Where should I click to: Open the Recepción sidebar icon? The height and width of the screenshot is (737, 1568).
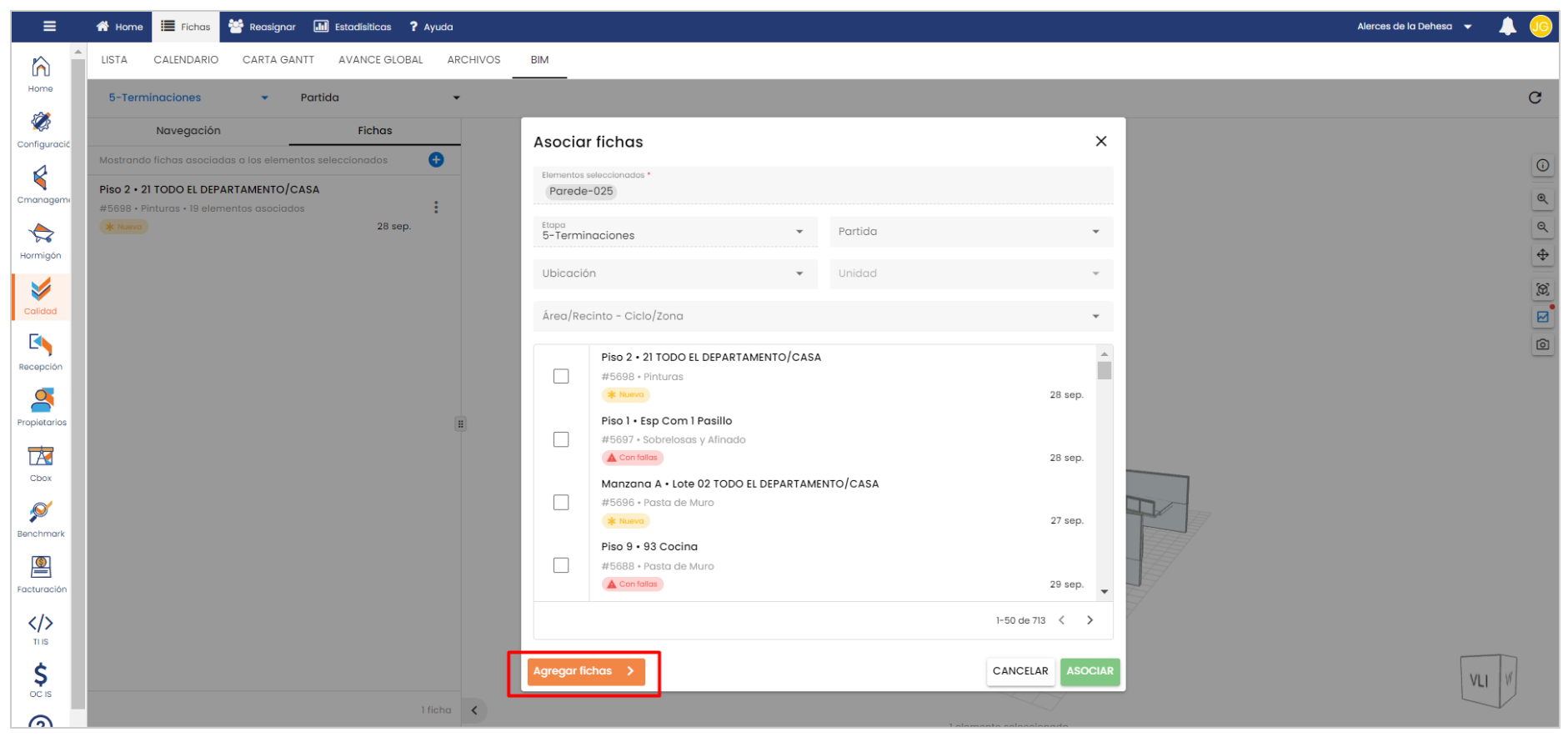[x=41, y=351]
